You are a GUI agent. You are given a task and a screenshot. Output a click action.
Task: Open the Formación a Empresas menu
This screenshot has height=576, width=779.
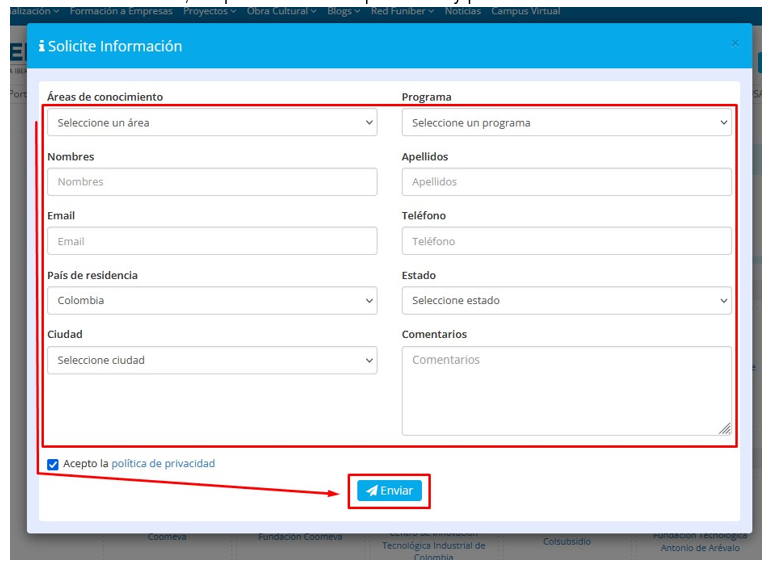[x=121, y=11]
